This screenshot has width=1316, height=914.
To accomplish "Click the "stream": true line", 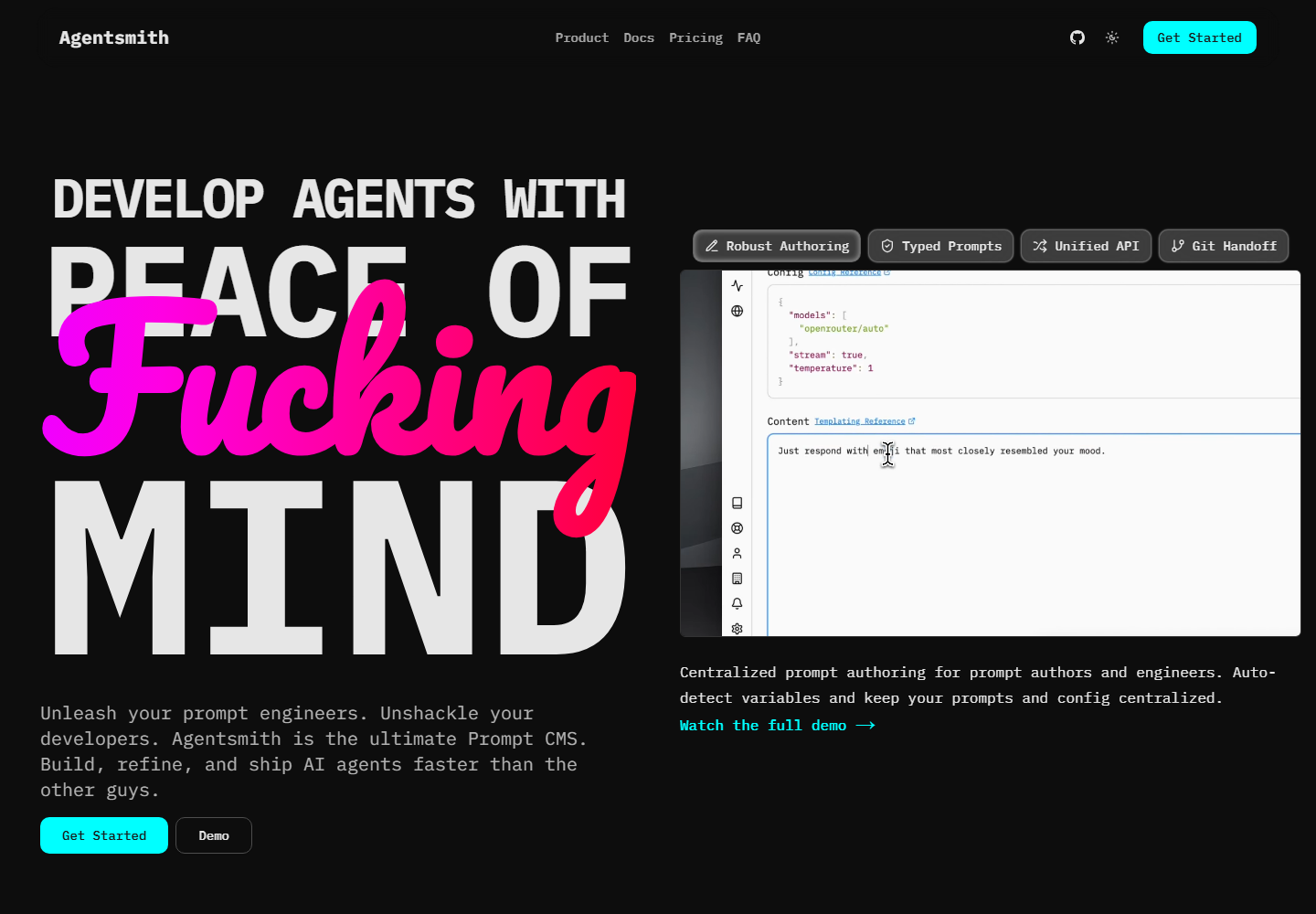I will click(x=828, y=355).
